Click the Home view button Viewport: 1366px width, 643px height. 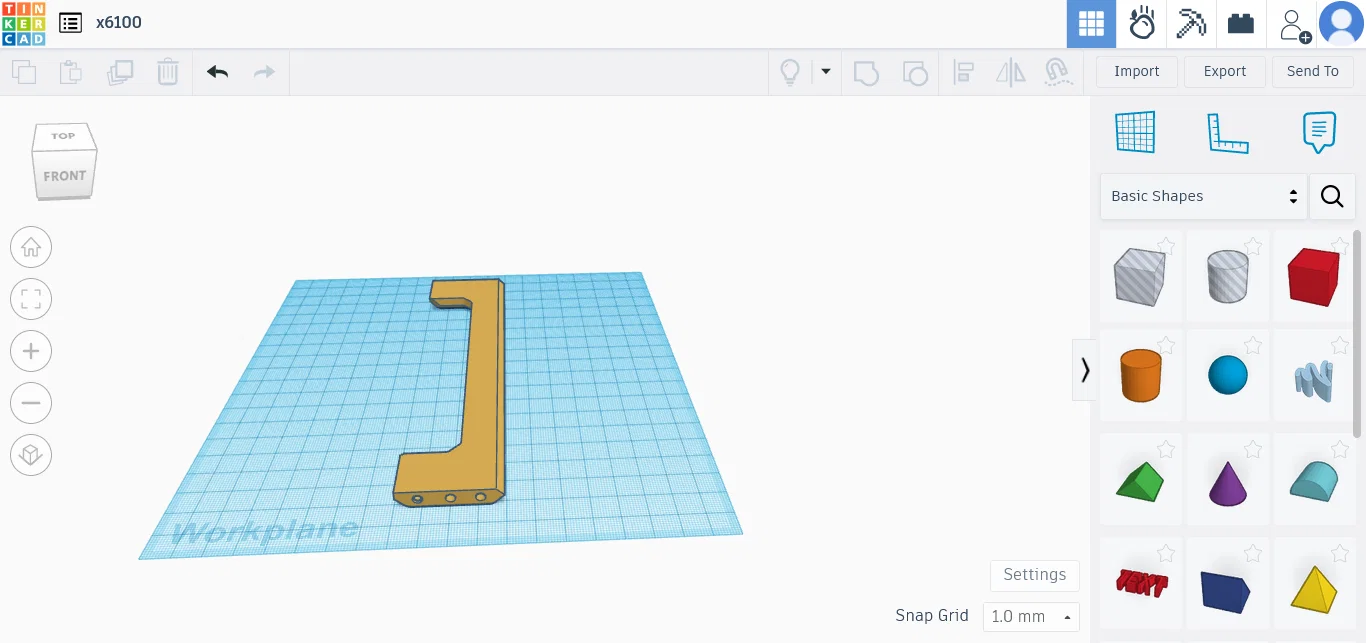tap(31, 247)
